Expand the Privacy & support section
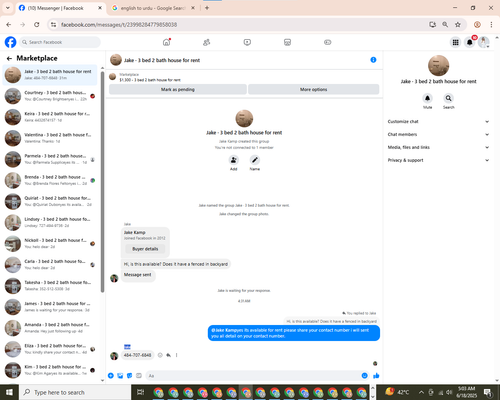The height and width of the screenshot is (400, 500). click(x=438, y=160)
